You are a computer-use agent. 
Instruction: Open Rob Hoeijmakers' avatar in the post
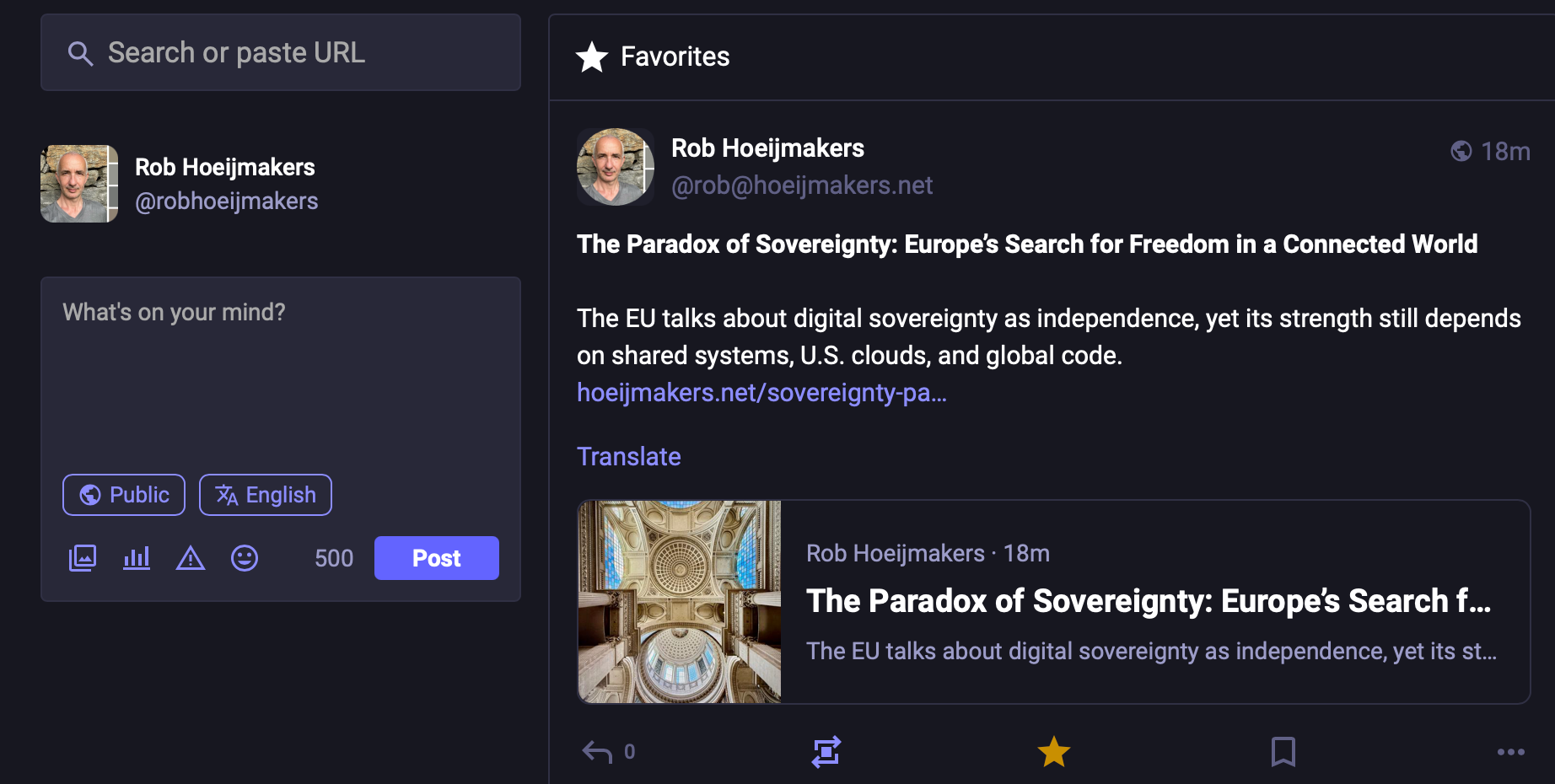tap(615, 167)
